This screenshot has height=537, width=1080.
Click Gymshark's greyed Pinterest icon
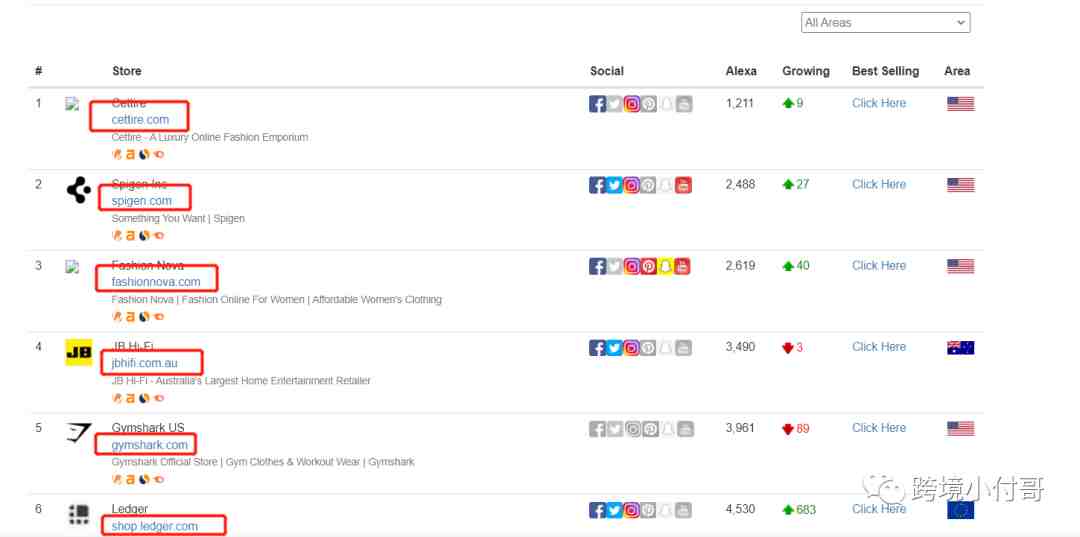click(649, 429)
